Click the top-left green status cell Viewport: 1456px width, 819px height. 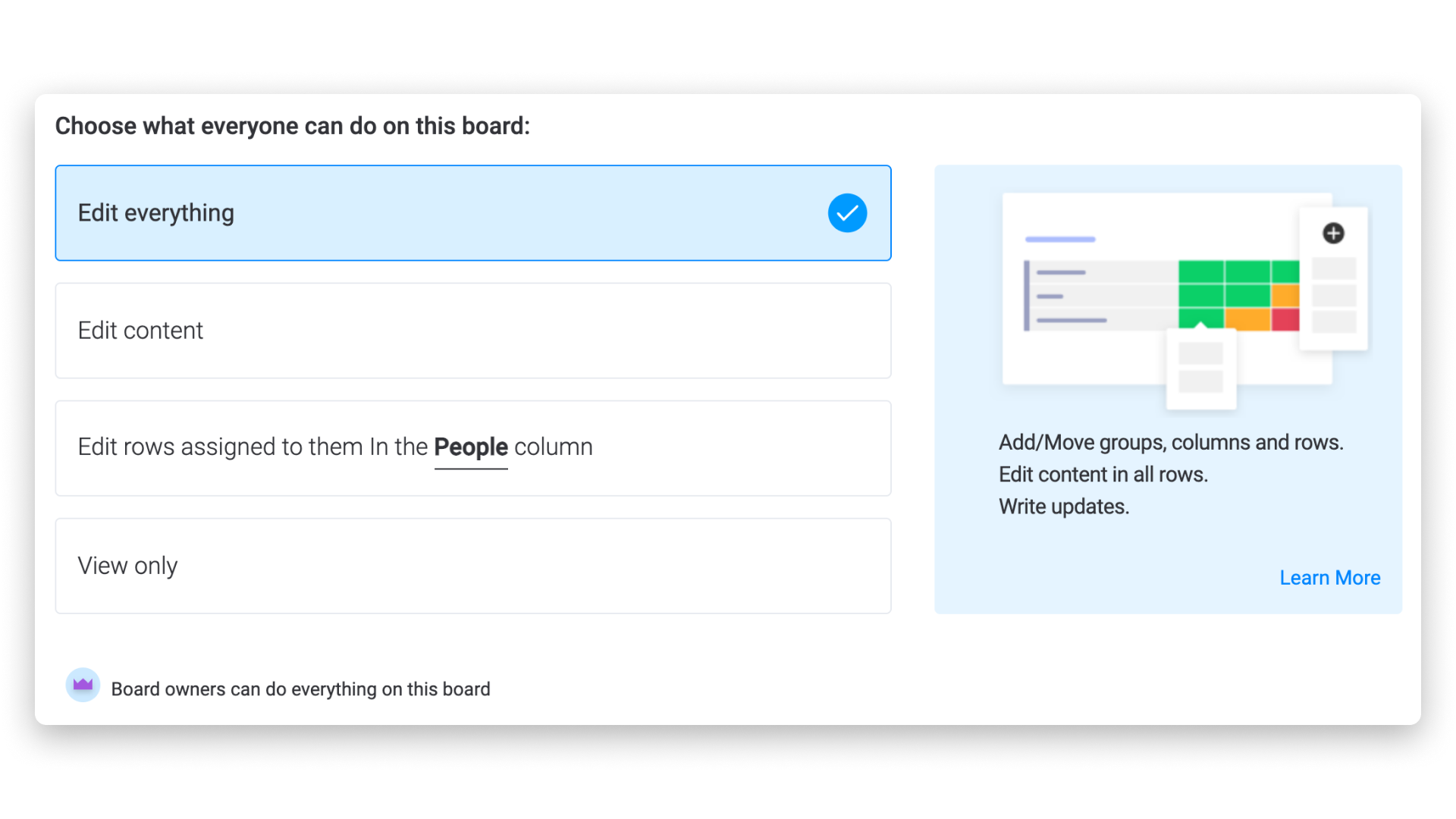coord(1200,271)
